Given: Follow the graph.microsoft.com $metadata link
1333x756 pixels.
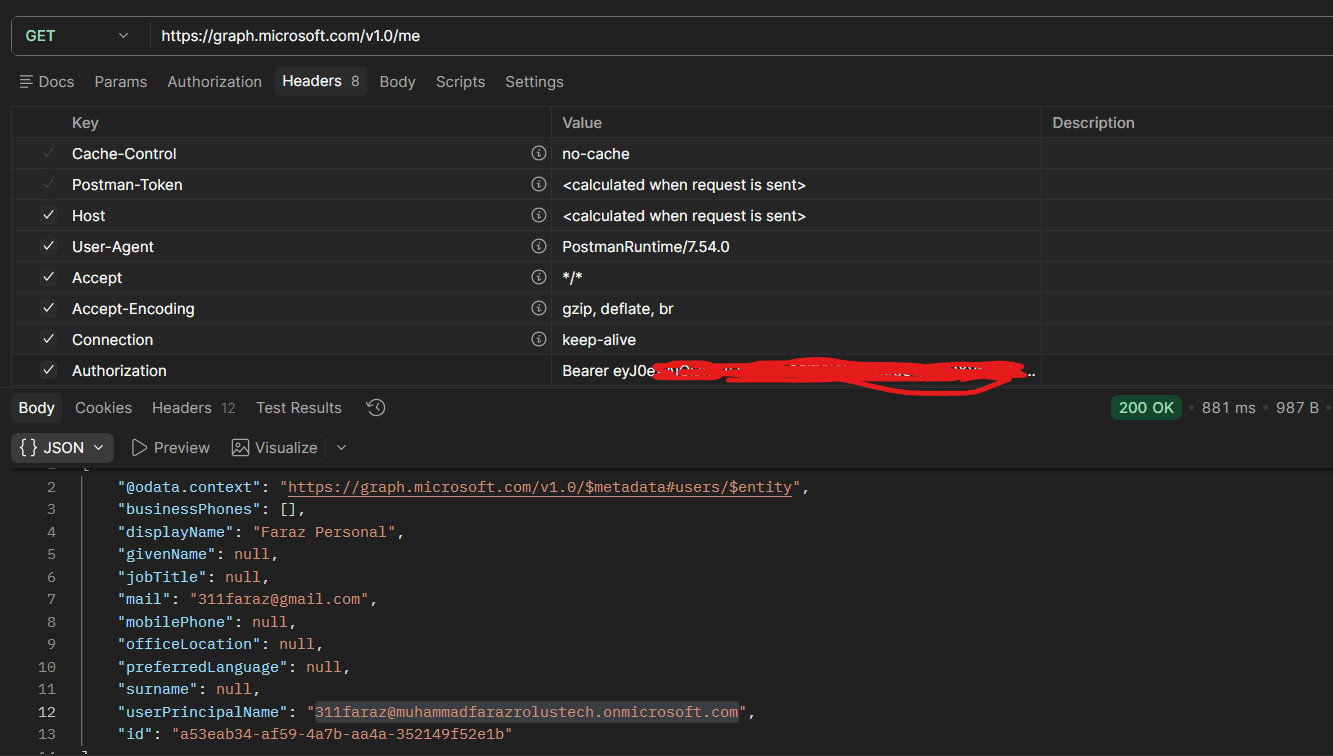Looking at the screenshot, I should coord(541,488).
